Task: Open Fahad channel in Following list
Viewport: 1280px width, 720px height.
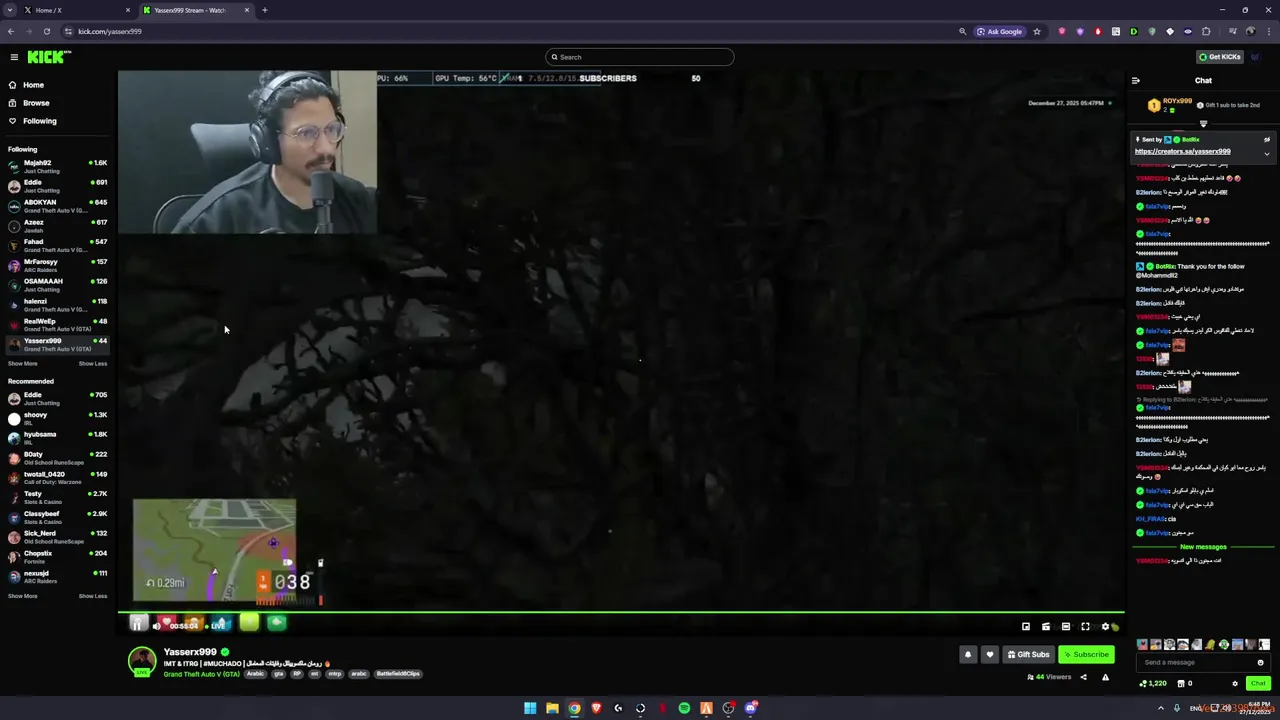Action: click(57, 245)
